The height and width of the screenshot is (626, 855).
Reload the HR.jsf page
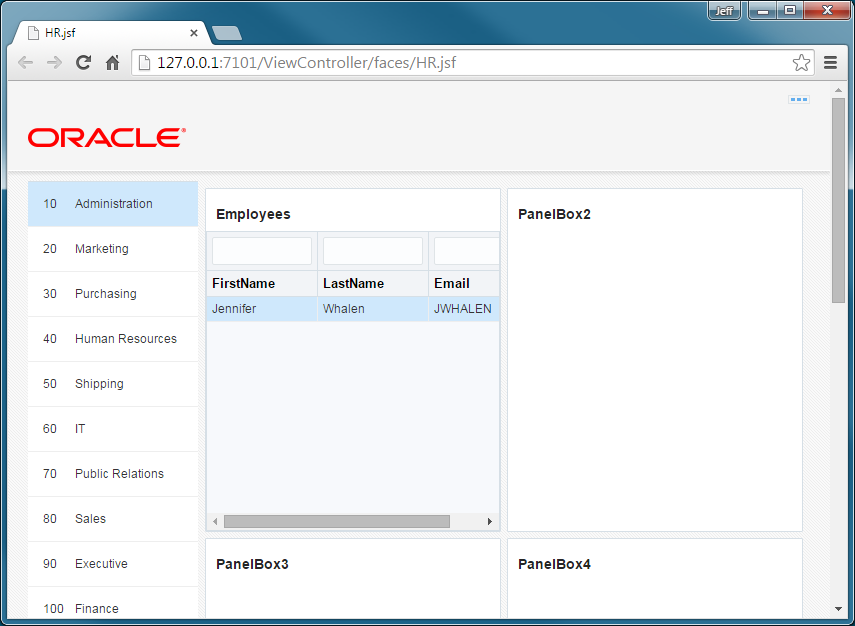(x=83, y=63)
